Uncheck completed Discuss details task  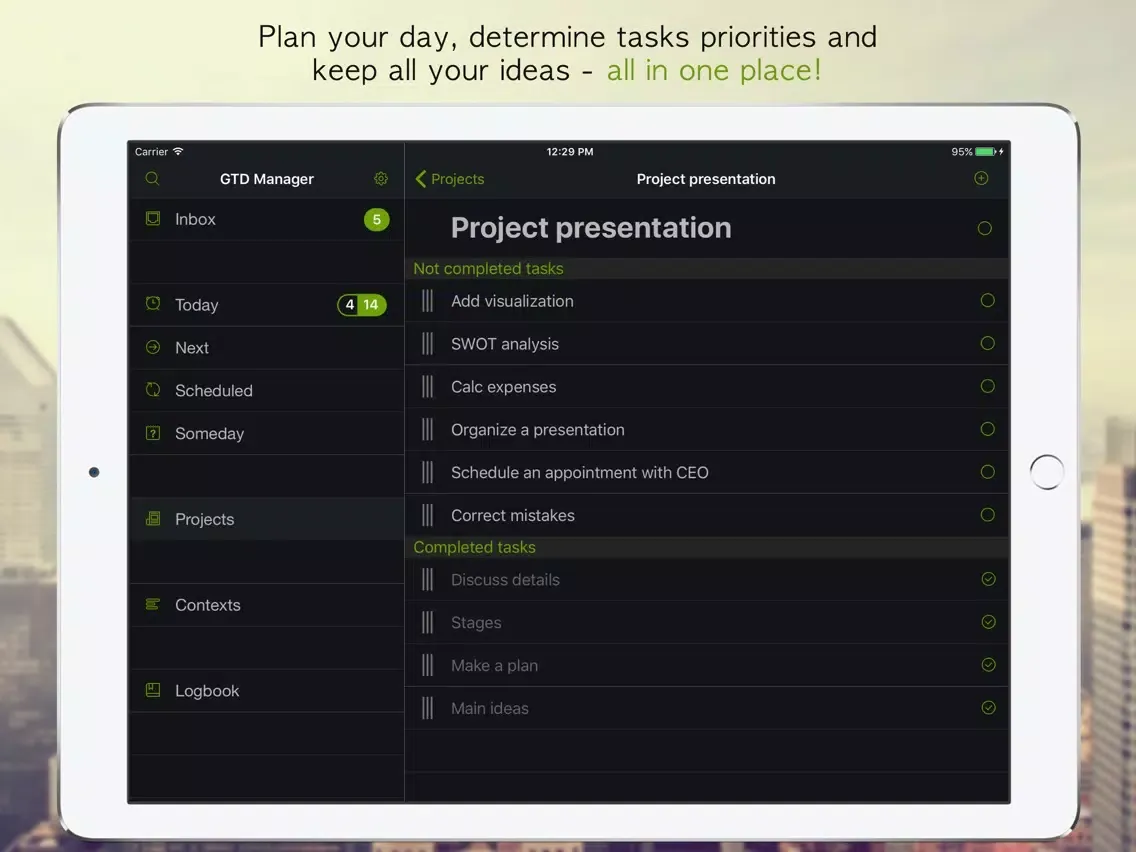988,579
